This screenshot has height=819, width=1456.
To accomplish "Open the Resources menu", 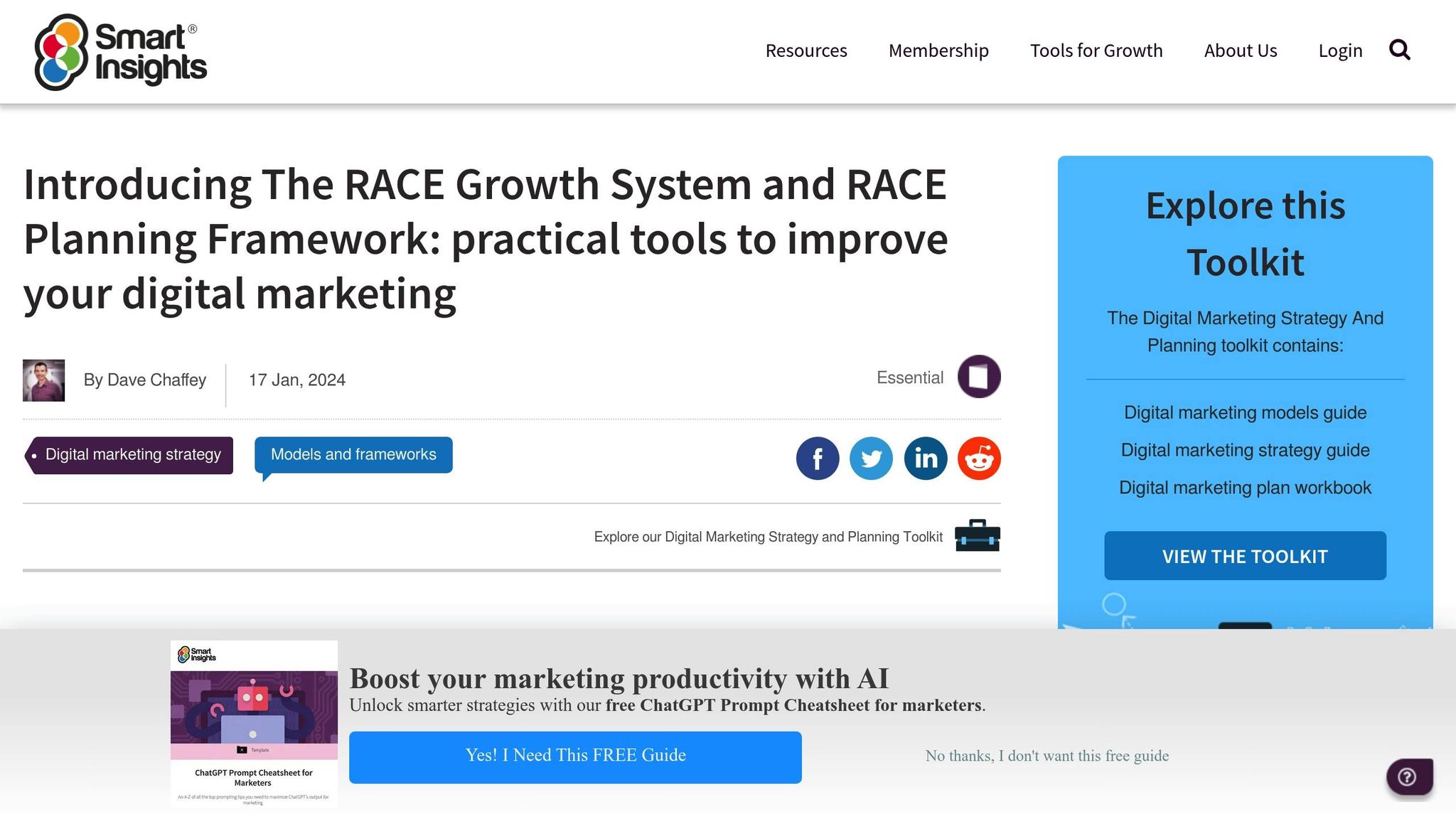I will click(x=806, y=50).
